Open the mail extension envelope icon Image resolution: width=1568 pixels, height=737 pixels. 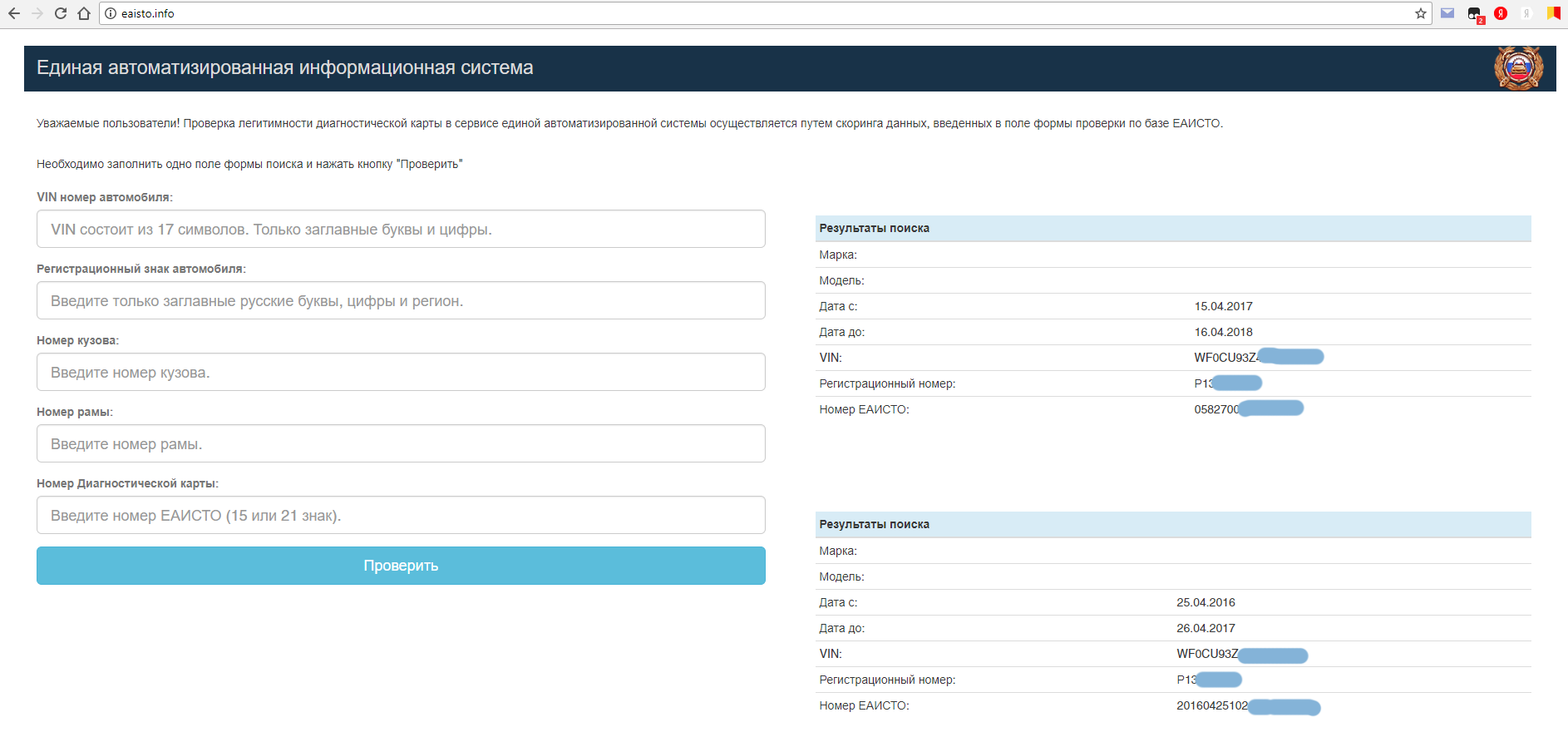tap(1447, 13)
